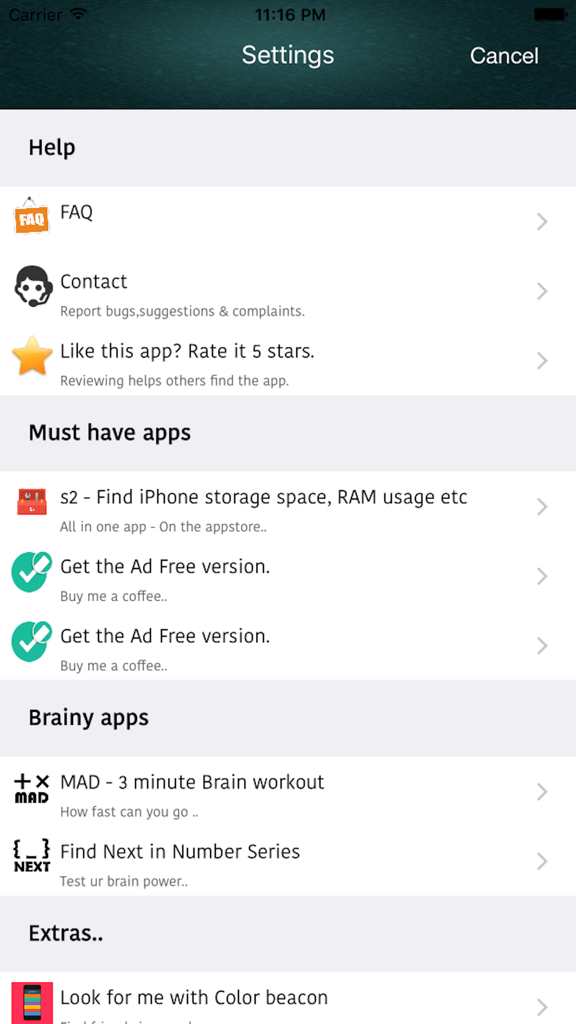Expand the Contact row via its chevron
The image size is (576, 1024).
[x=542, y=291]
